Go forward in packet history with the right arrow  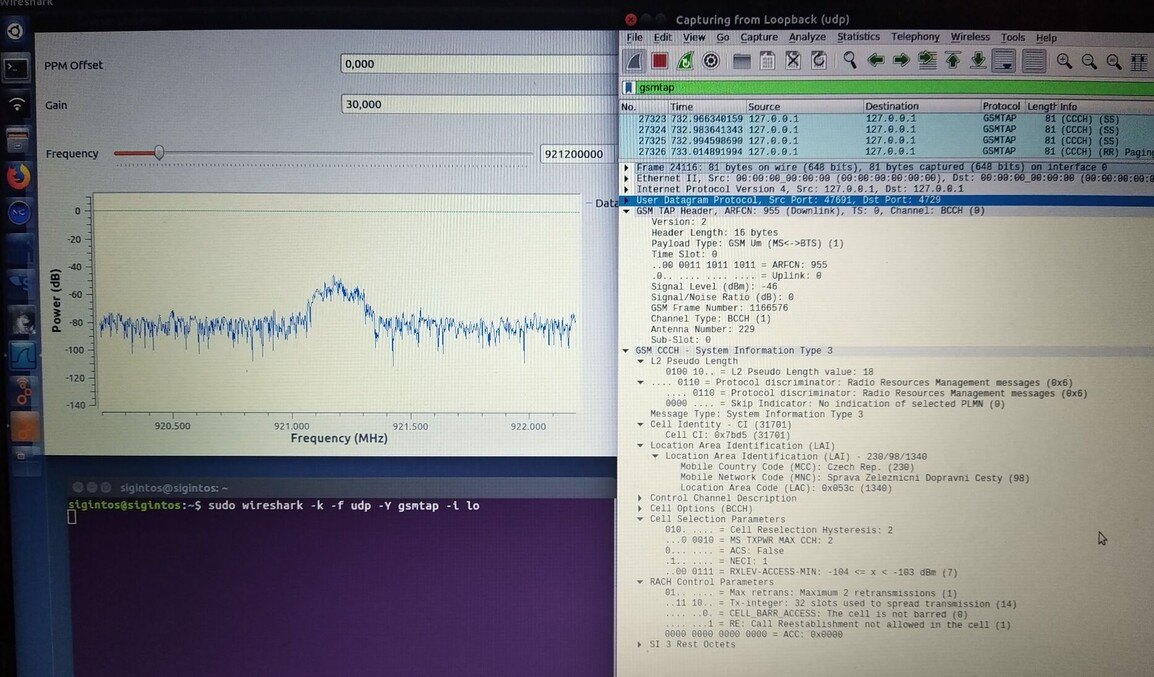(901, 61)
